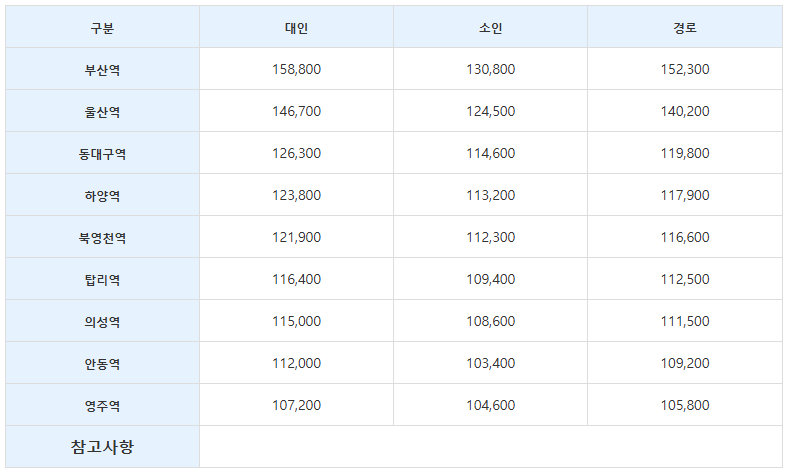The image size is (786, 470).
Task: Click 동대구역 경로 price 119,800
Action: click(684, 154)
